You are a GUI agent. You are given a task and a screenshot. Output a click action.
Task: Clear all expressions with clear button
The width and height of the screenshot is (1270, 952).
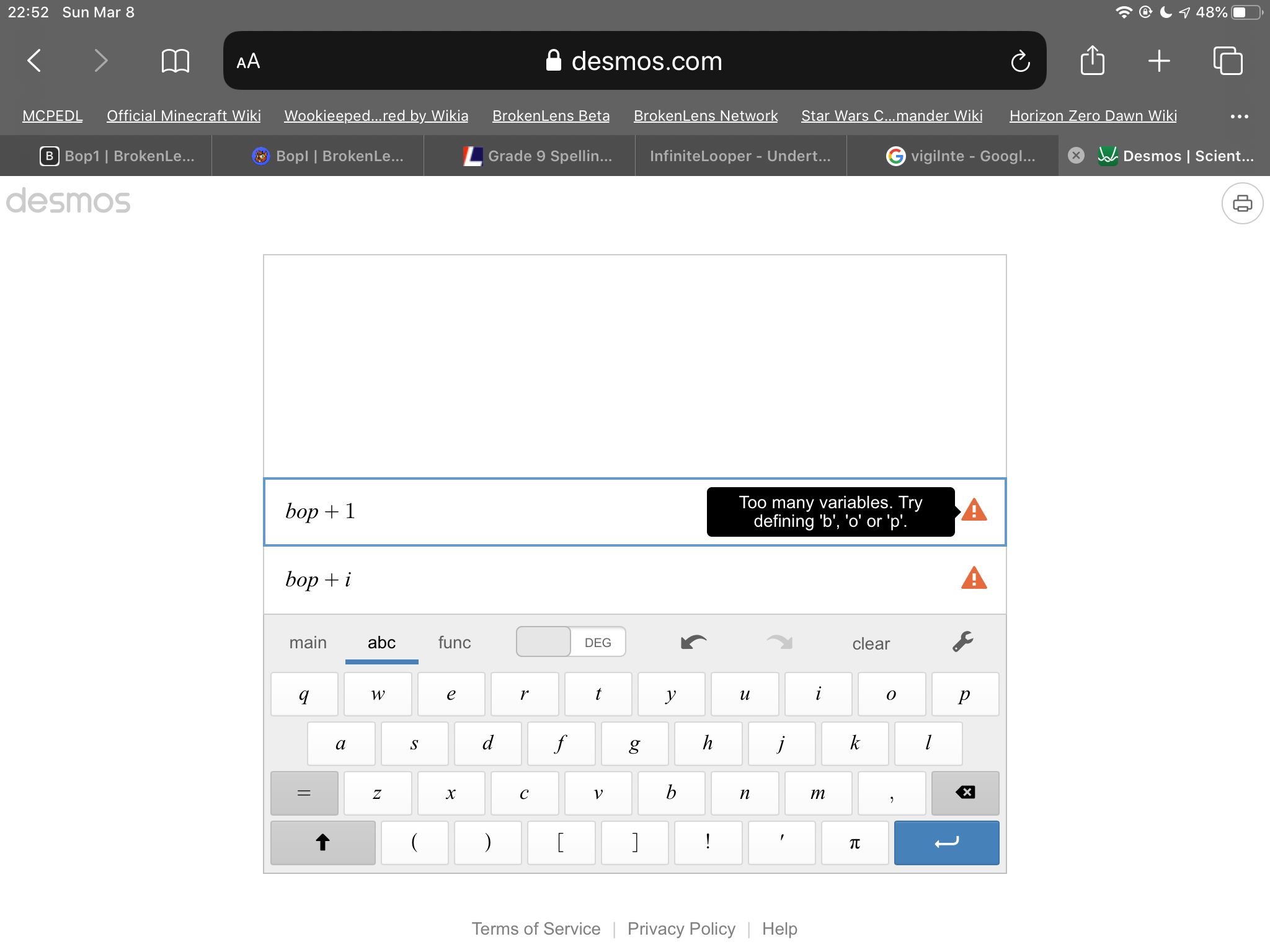[871, 643]
